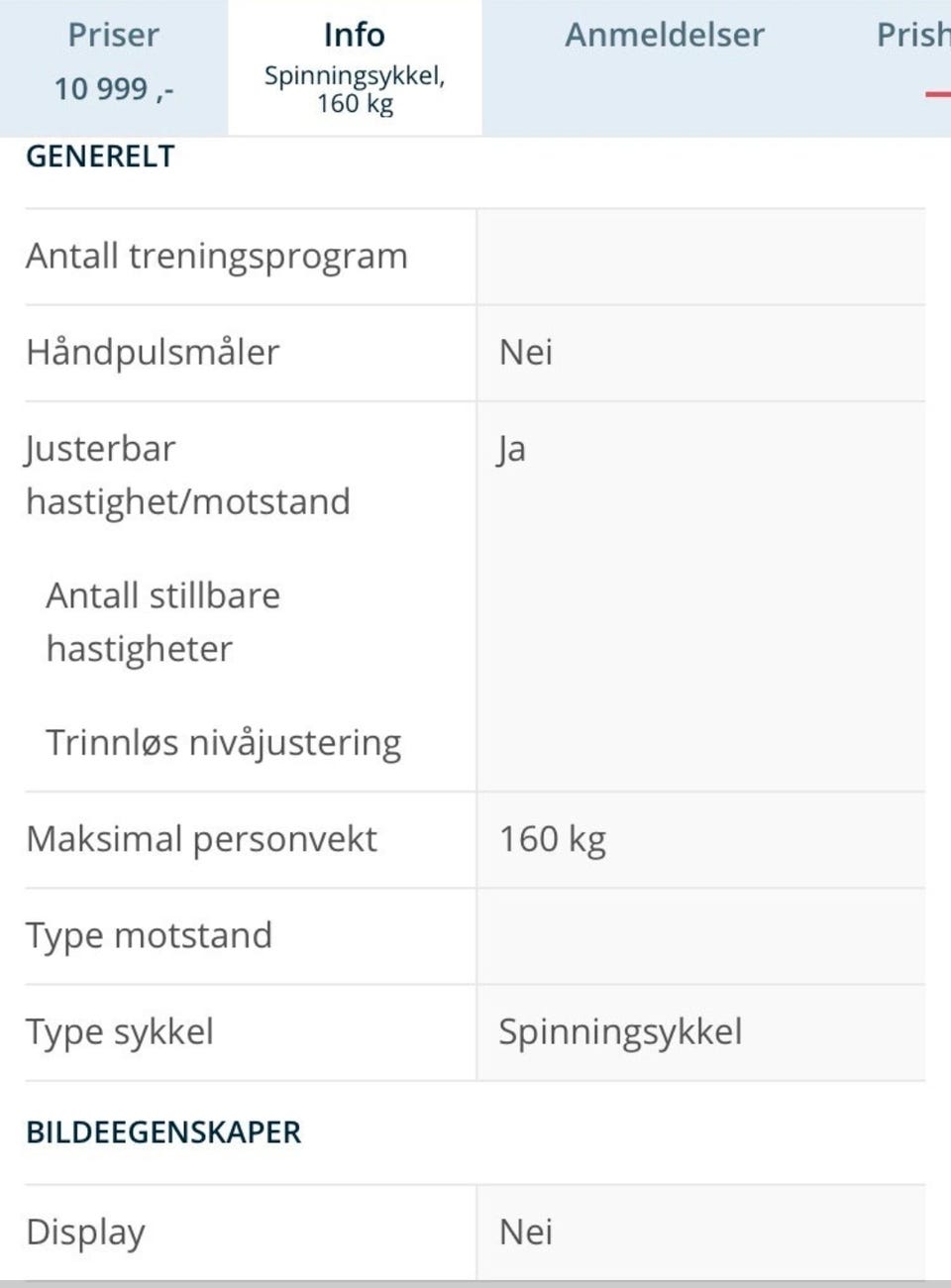The height and width of the screenshot is (1288, 951).
Task: Click the Nei value for Håndpulsmåler
Action: [x=526, y=353]
